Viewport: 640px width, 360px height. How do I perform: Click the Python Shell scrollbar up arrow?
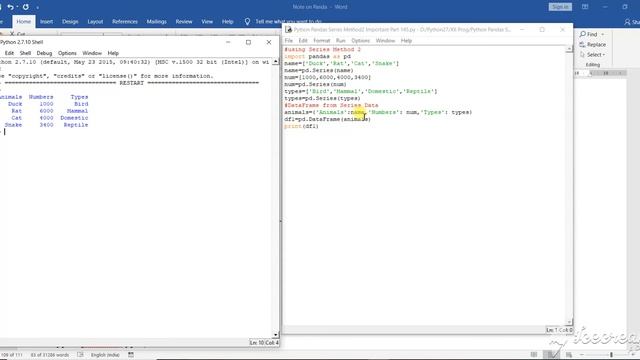coord(276,62)
